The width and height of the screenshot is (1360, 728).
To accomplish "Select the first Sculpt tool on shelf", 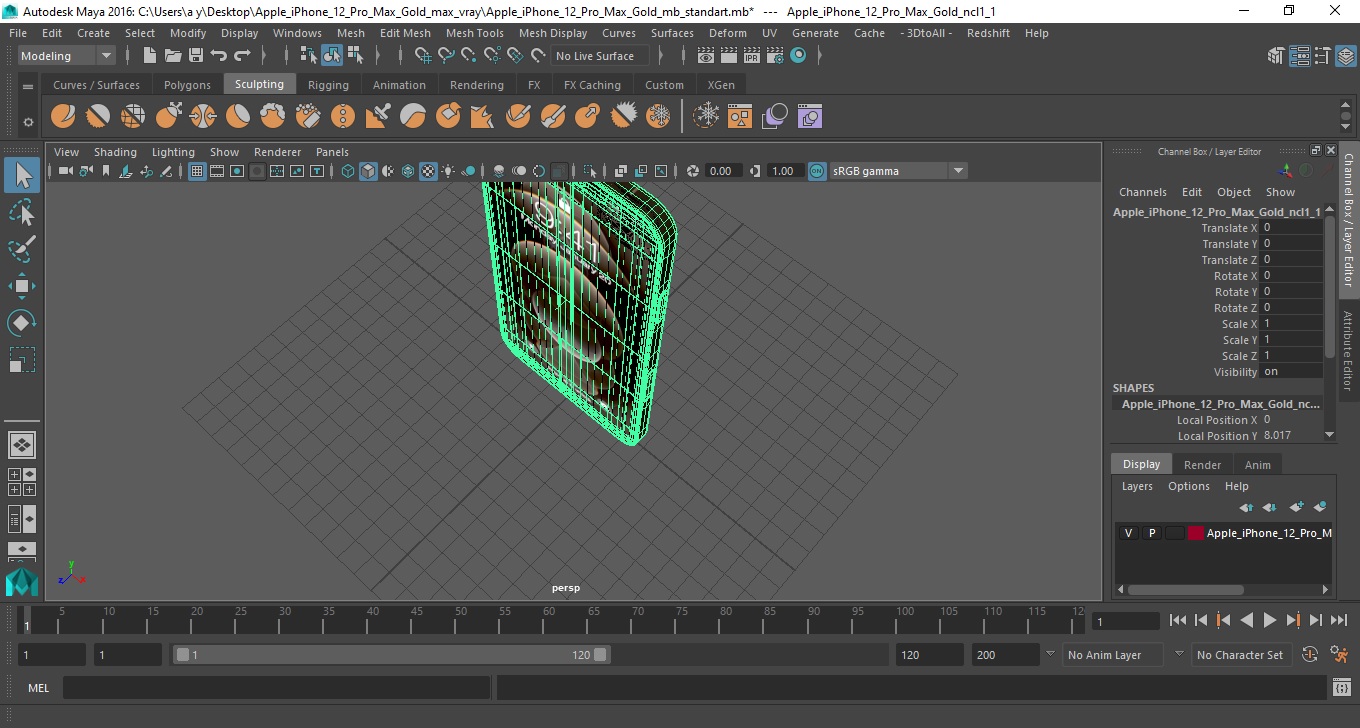I will tap(63, 117).
